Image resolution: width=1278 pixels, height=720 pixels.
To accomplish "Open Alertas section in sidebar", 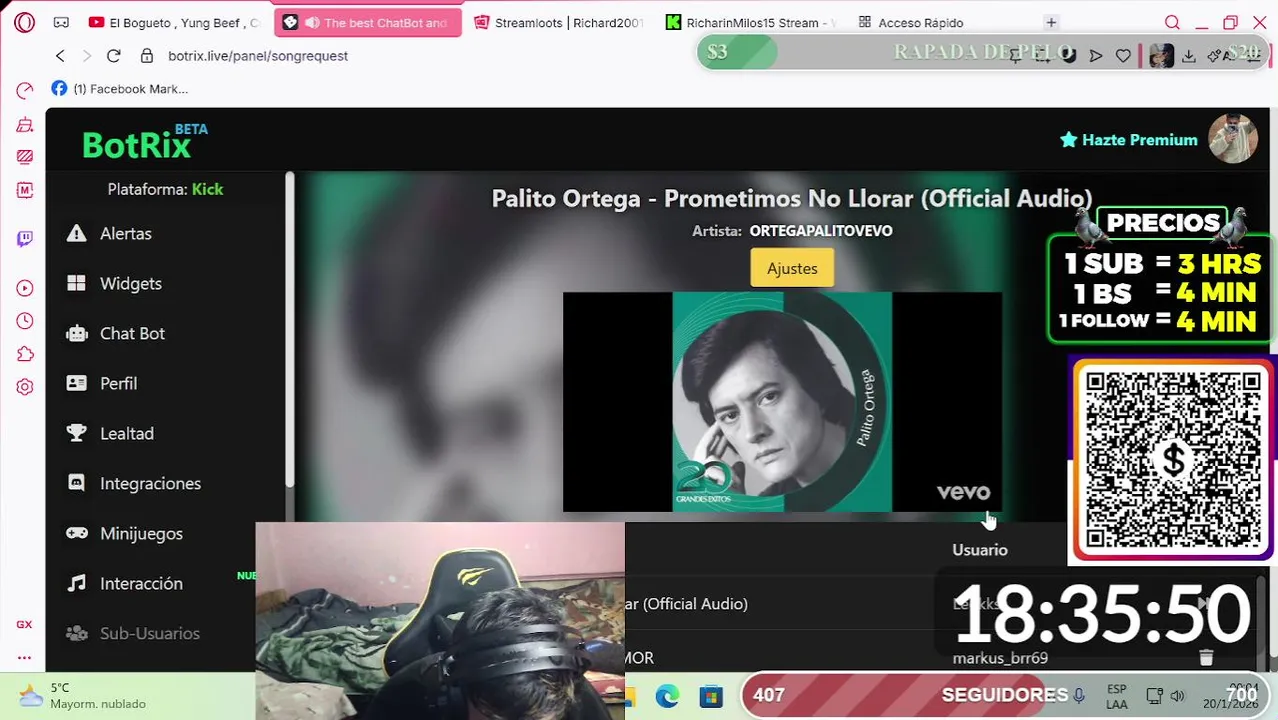I will pyautogui.click(x=126, y=233).
